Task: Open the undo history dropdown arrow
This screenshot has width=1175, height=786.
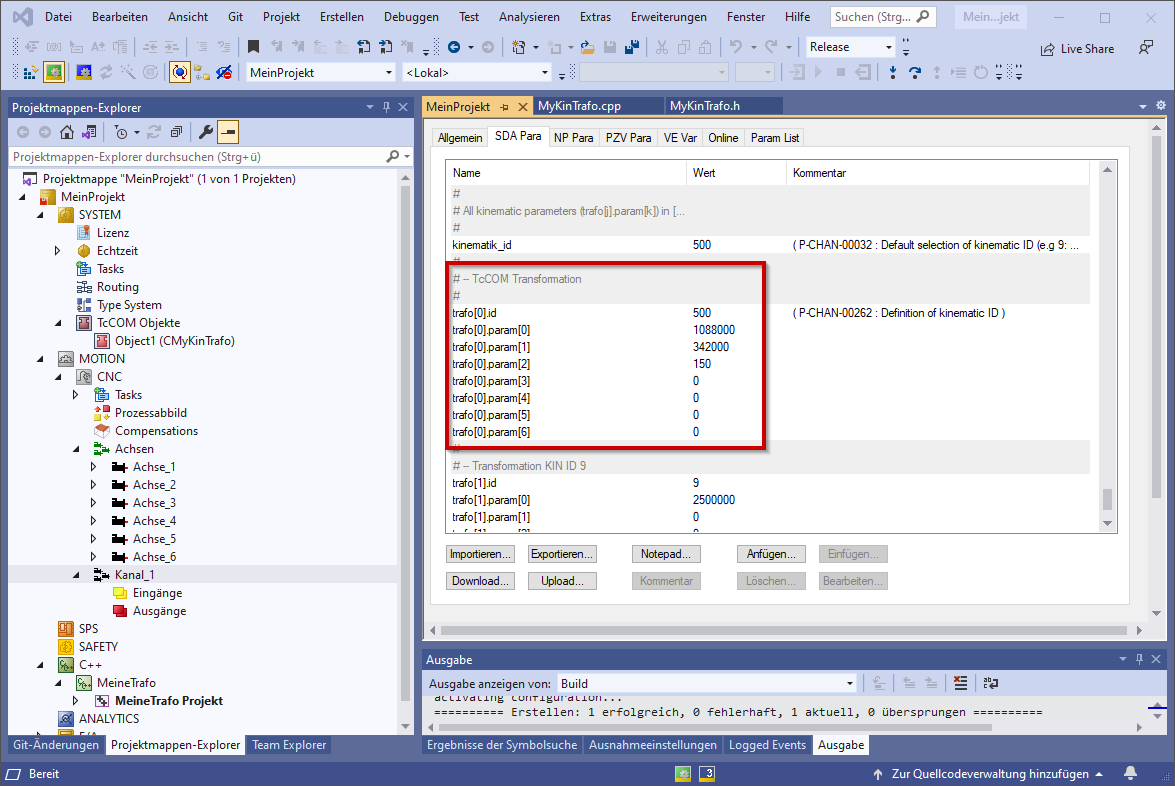Action: (x=753, y=47)
